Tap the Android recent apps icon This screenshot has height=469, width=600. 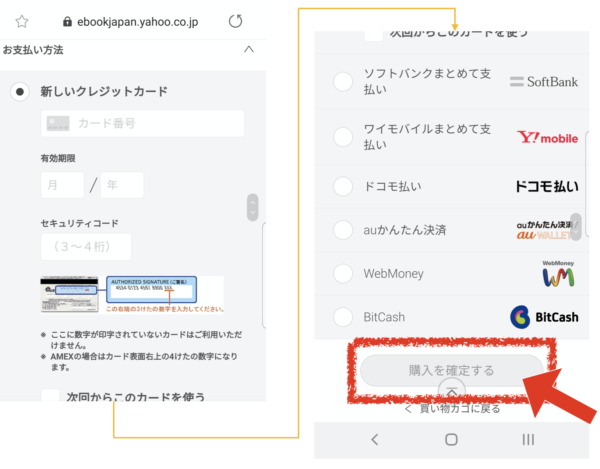point(528,439)
